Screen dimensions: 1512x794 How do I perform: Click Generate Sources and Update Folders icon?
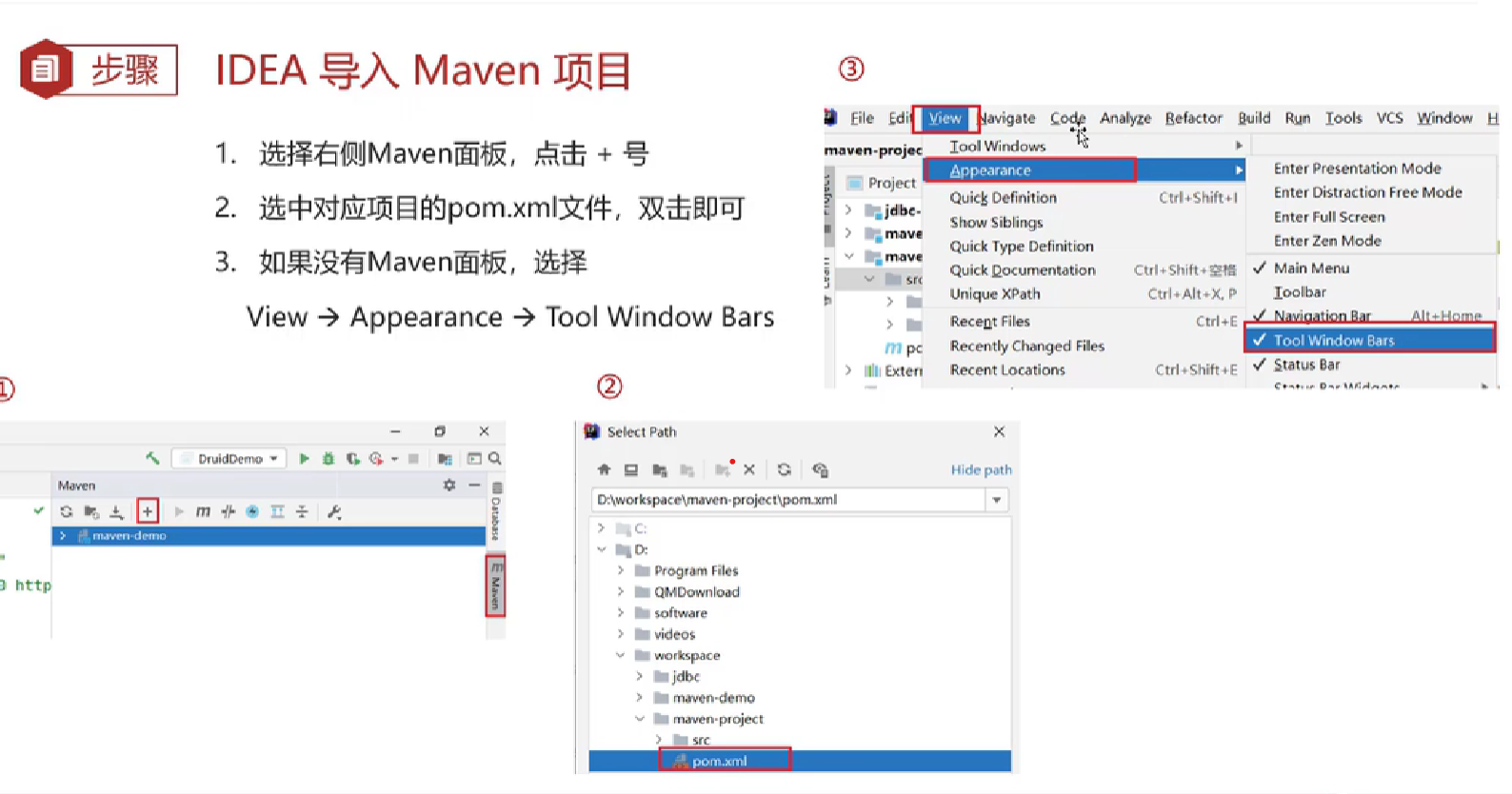(x=91, y=511)
